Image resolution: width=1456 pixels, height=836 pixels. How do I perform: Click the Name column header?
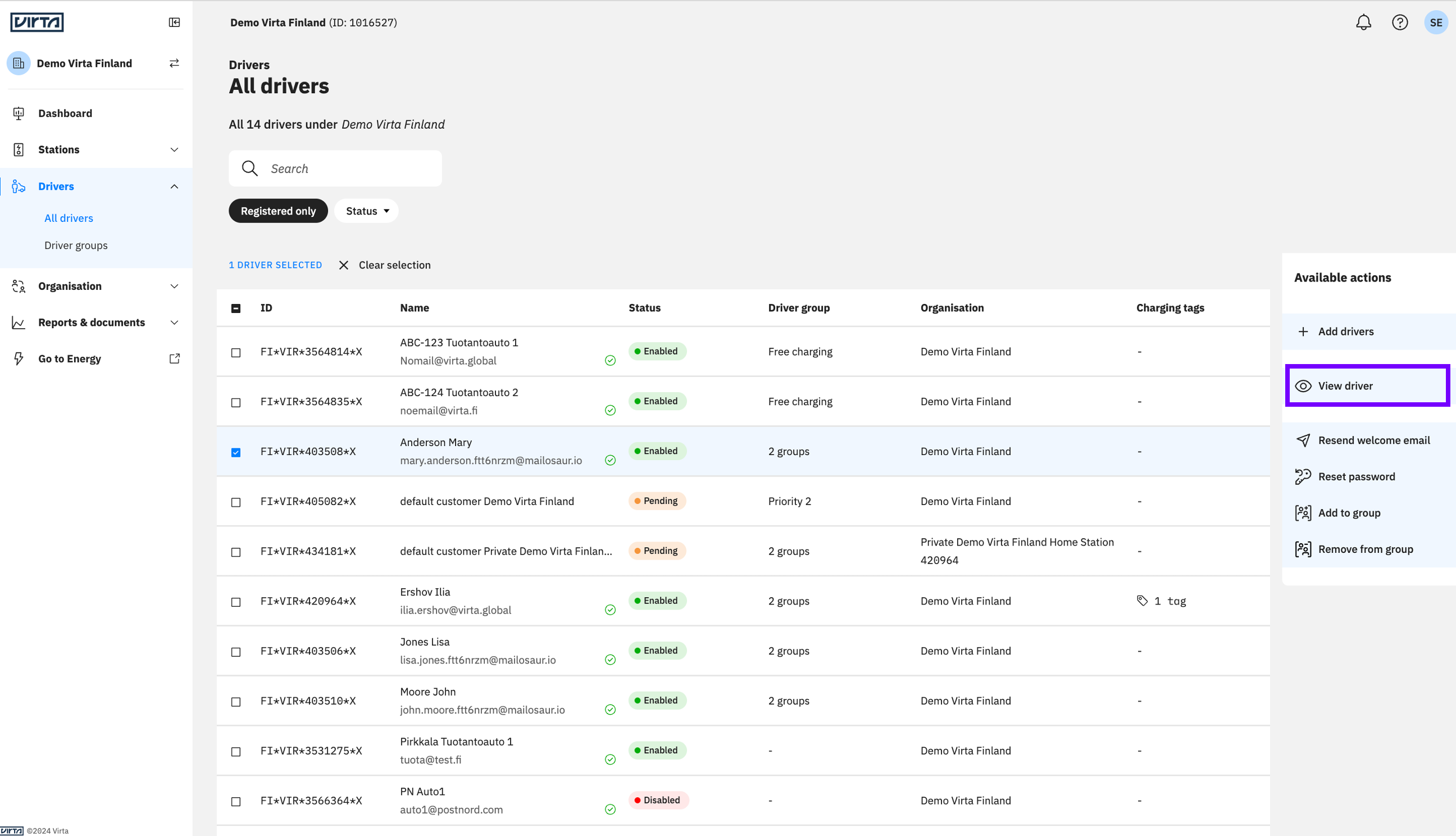coord(415,308)
